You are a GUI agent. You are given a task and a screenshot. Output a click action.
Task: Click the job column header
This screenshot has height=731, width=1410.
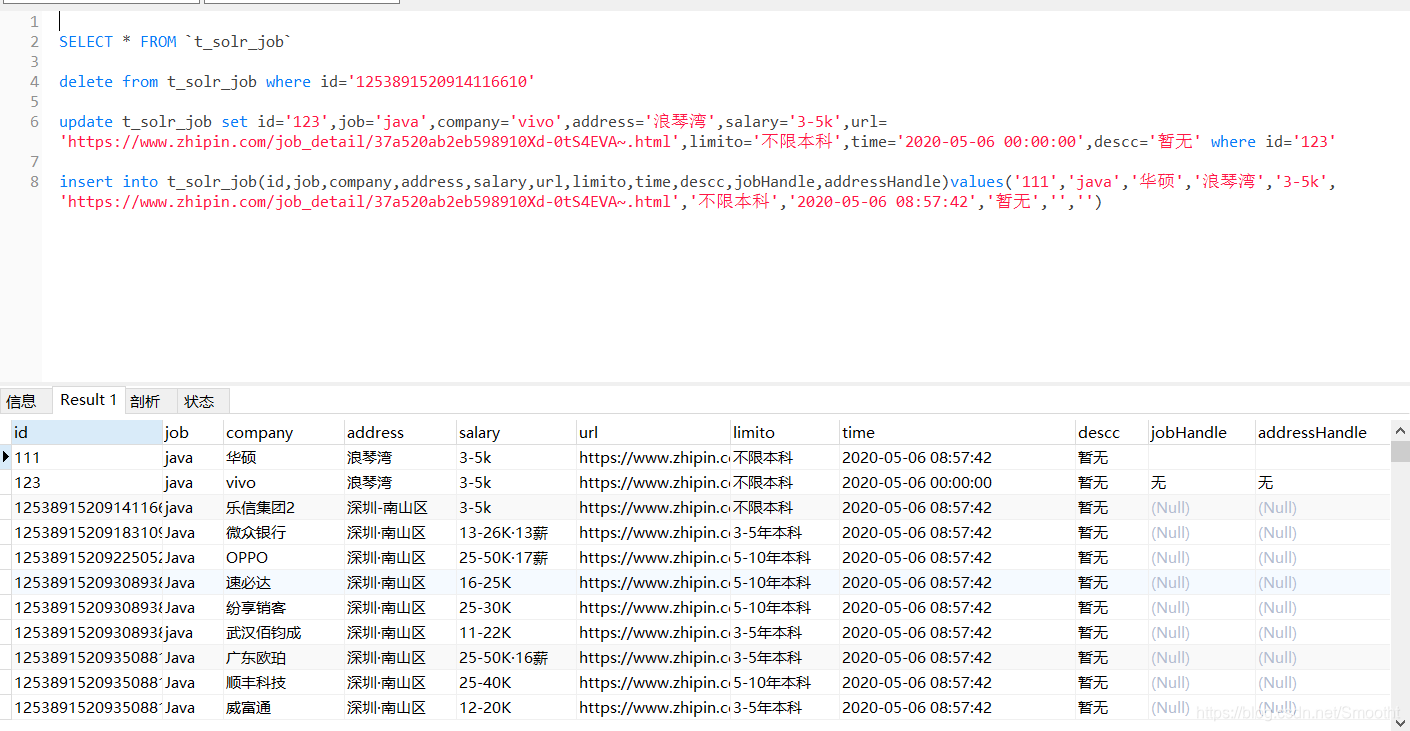(x=193, y=432)
